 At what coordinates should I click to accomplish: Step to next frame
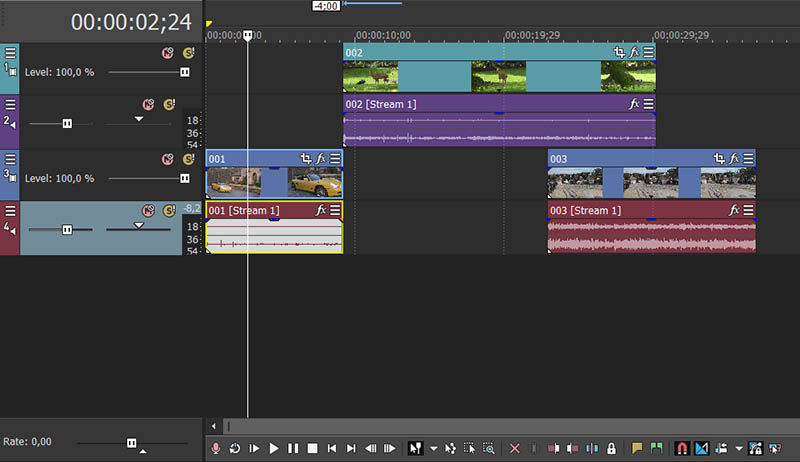click(x=390, y=448)
